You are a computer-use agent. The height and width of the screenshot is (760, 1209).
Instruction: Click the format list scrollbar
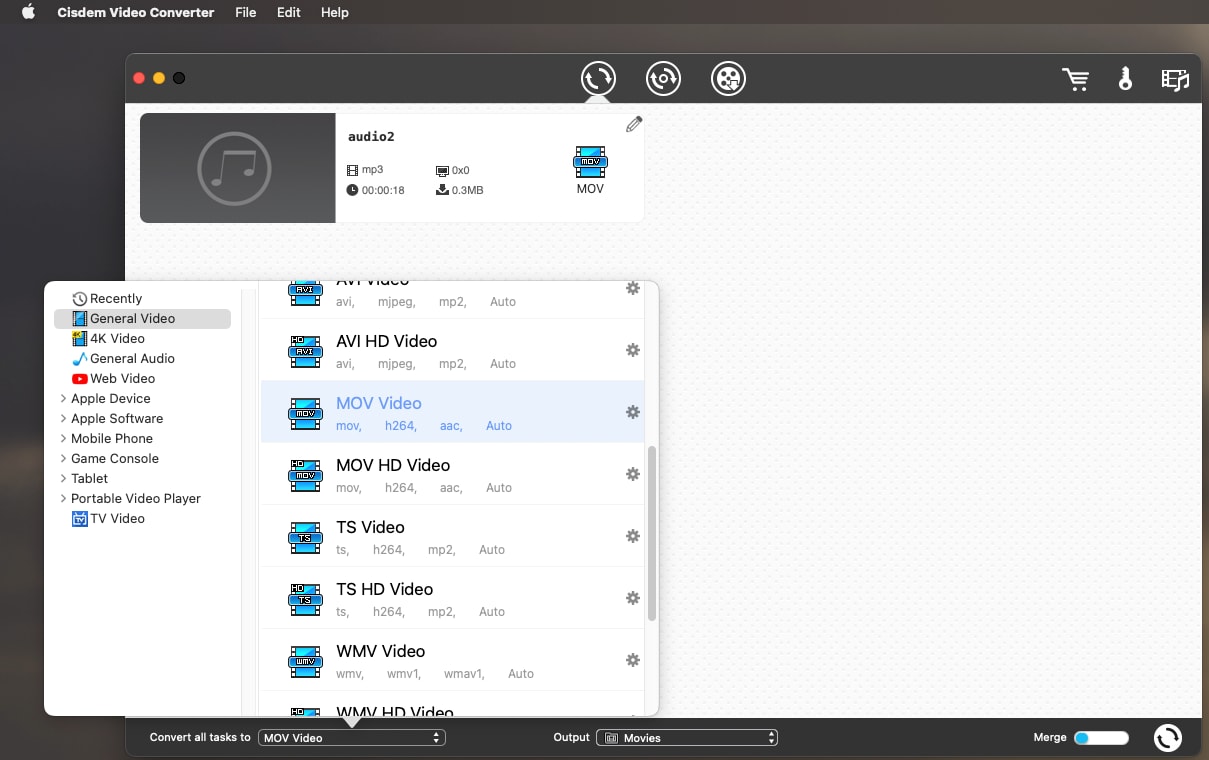[x=652, y=533]
